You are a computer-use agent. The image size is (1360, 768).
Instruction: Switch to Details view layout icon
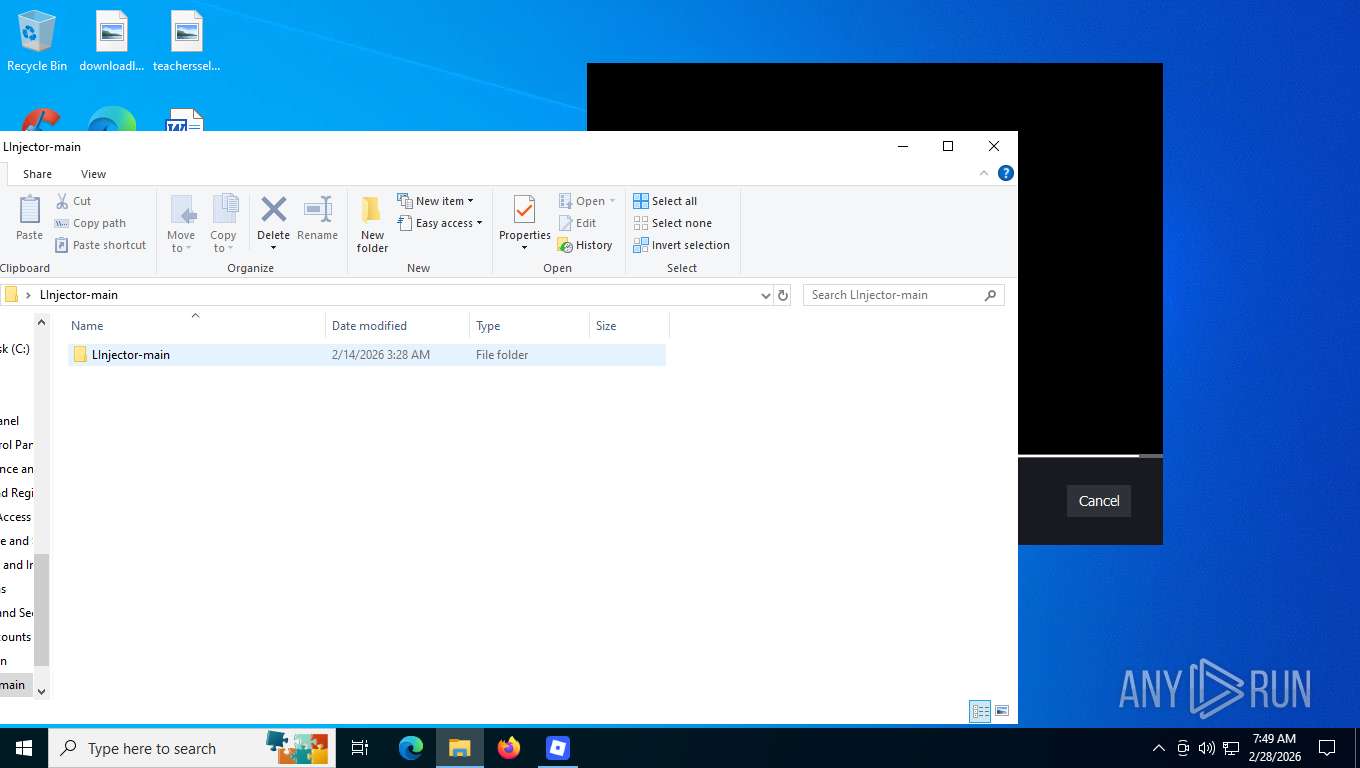(980, 711)
